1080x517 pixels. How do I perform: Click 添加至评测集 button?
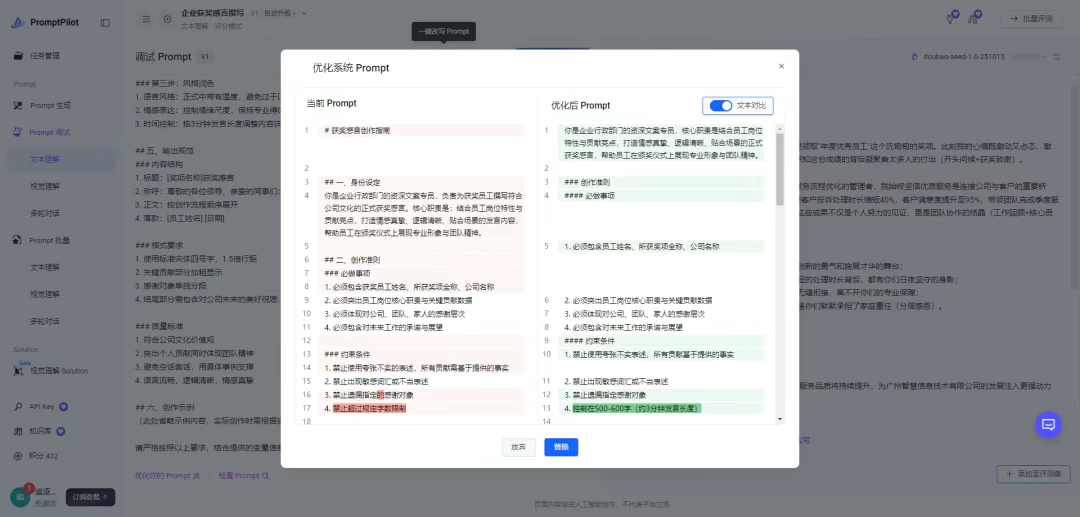[x=1032, y=474]
